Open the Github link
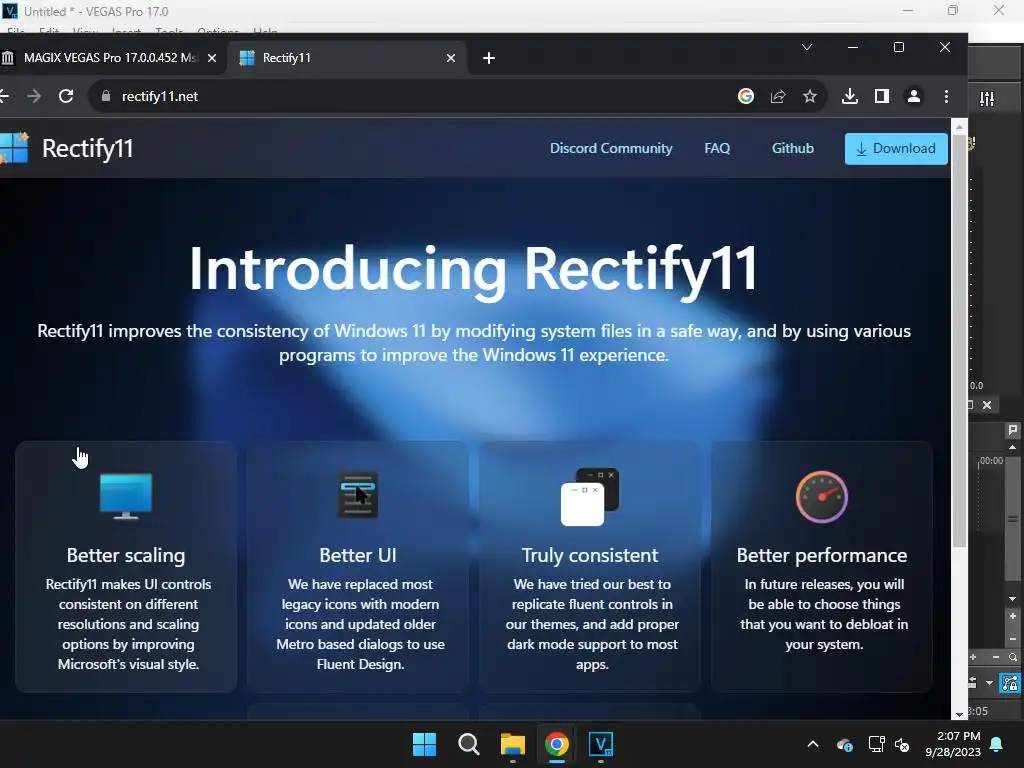1024x768 pixels. click(793, 148)
